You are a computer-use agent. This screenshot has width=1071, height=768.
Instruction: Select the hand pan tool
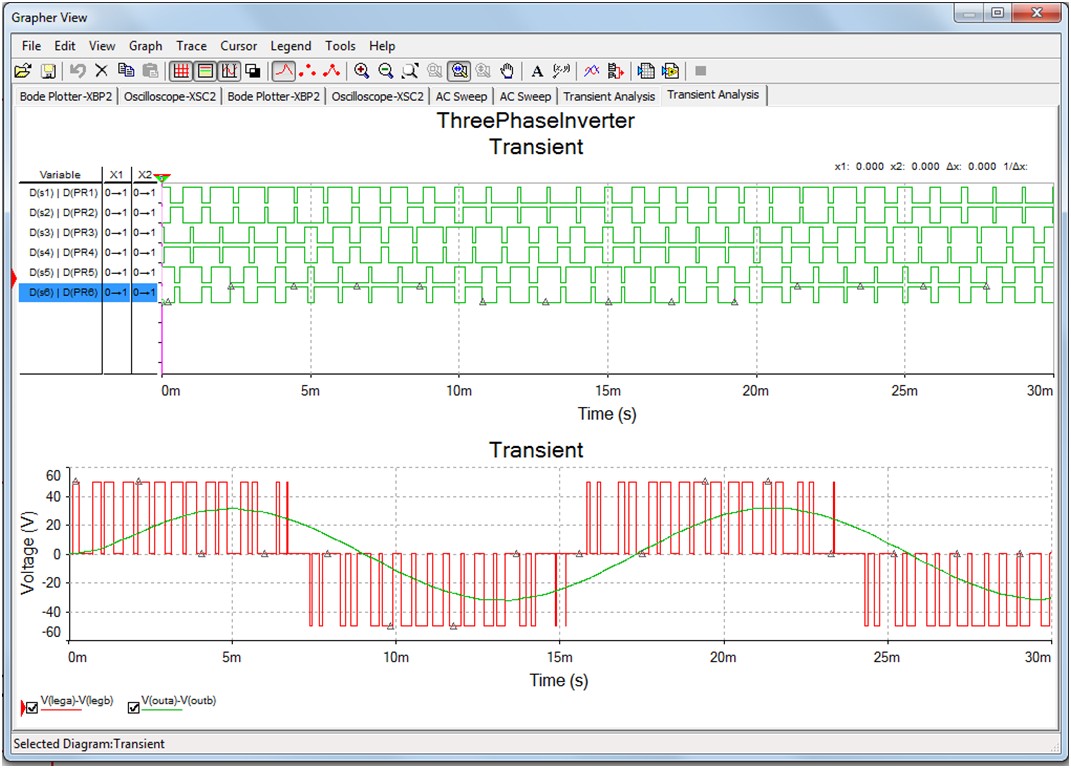506,70
